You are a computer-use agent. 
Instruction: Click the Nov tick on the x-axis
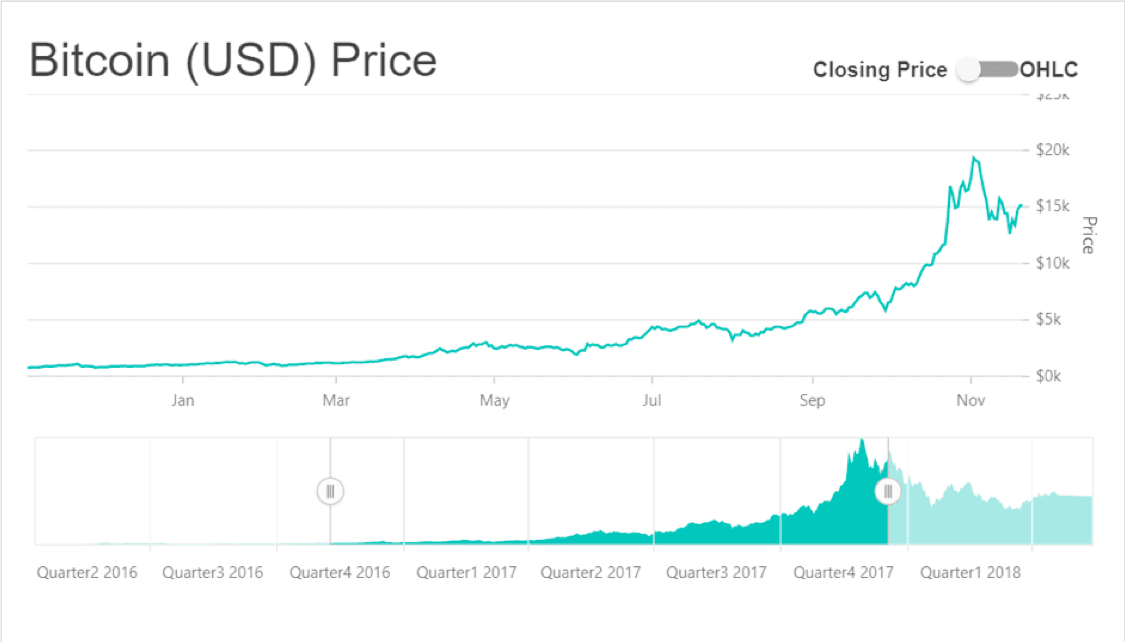pyautogui.click(x=970, y=400)
